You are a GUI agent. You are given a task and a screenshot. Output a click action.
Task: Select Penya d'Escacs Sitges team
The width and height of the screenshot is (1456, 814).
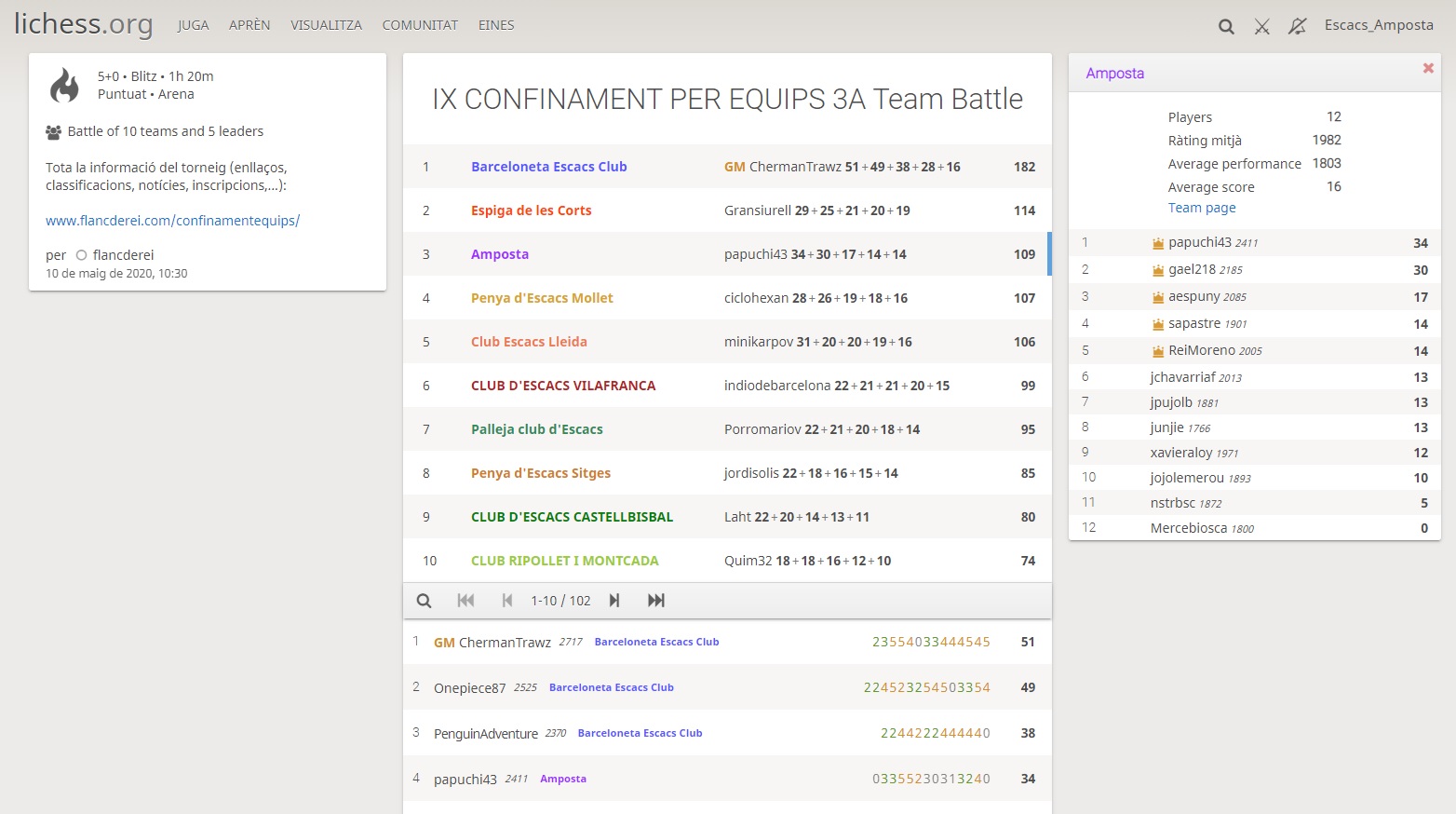(727, 473)
